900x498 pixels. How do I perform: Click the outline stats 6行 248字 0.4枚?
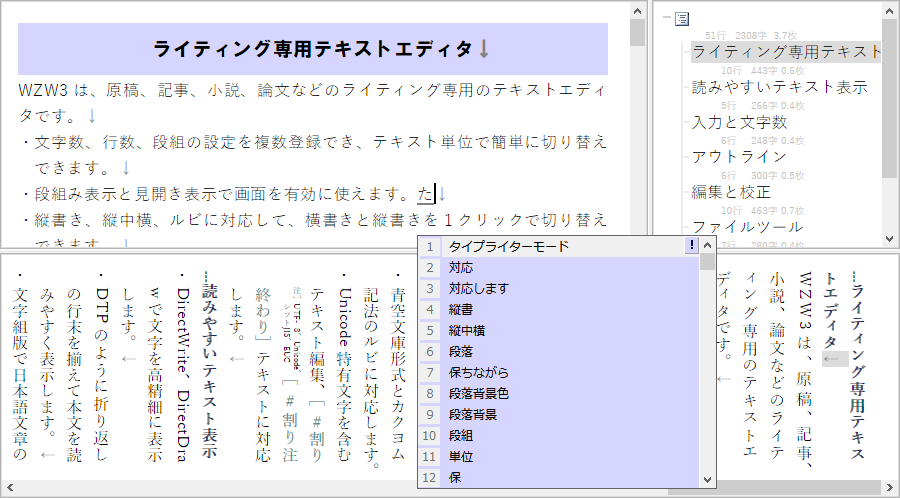pos(762,141)
